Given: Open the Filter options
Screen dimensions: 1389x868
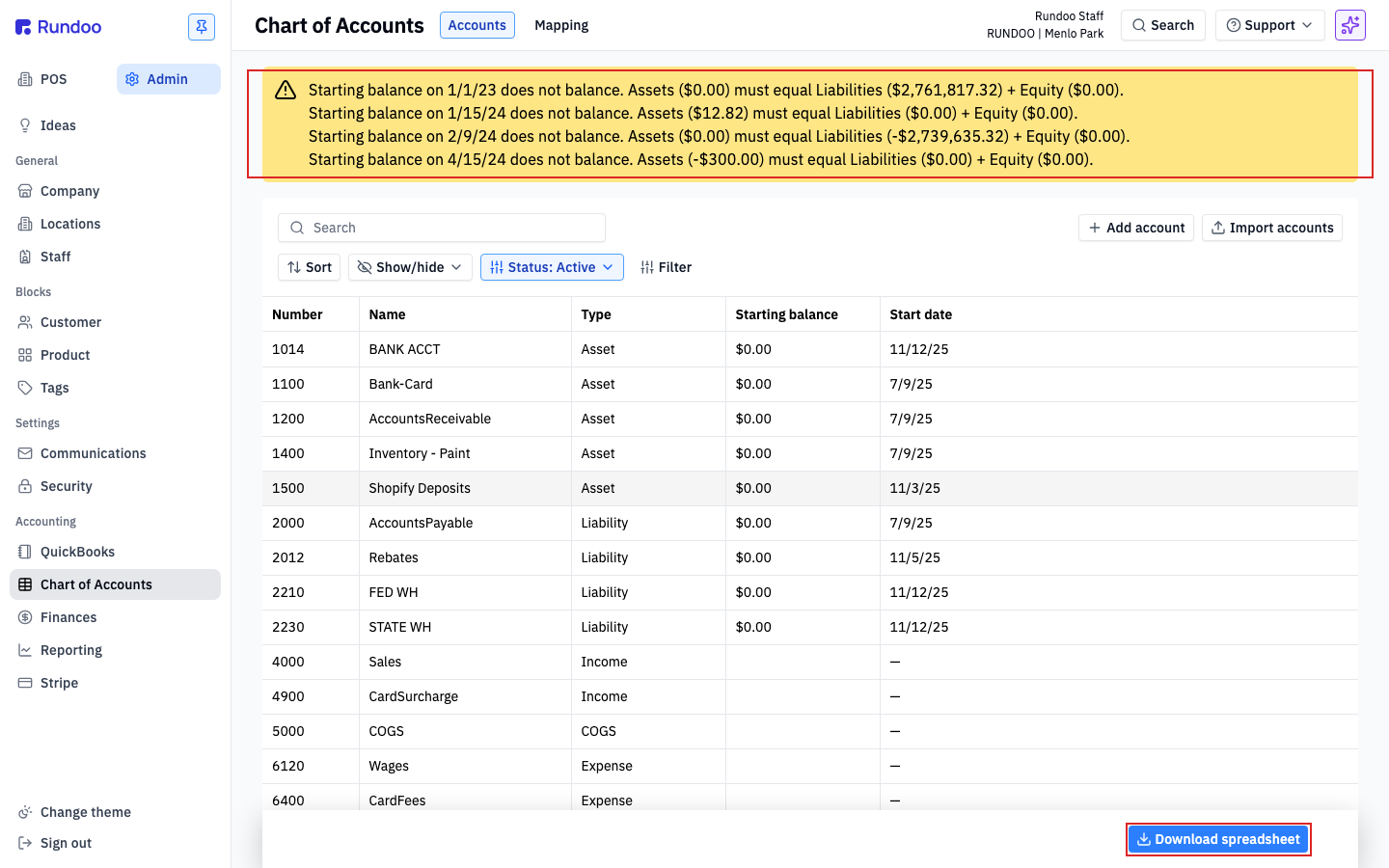Looking at the screenshot, I should [x=666, y=267].
